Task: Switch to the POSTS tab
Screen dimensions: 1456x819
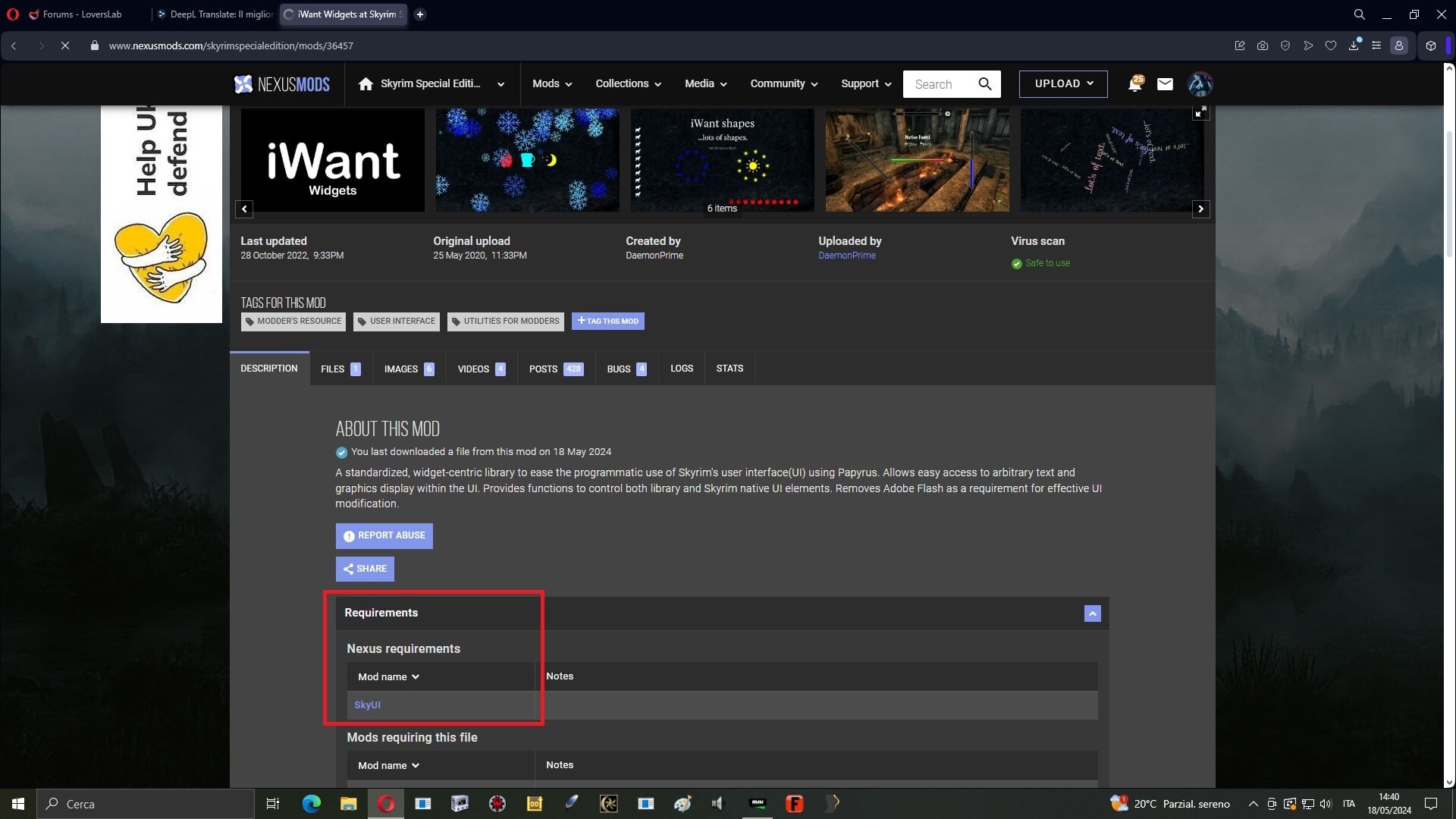Action: pyautogui.click(x=556, y=369)
